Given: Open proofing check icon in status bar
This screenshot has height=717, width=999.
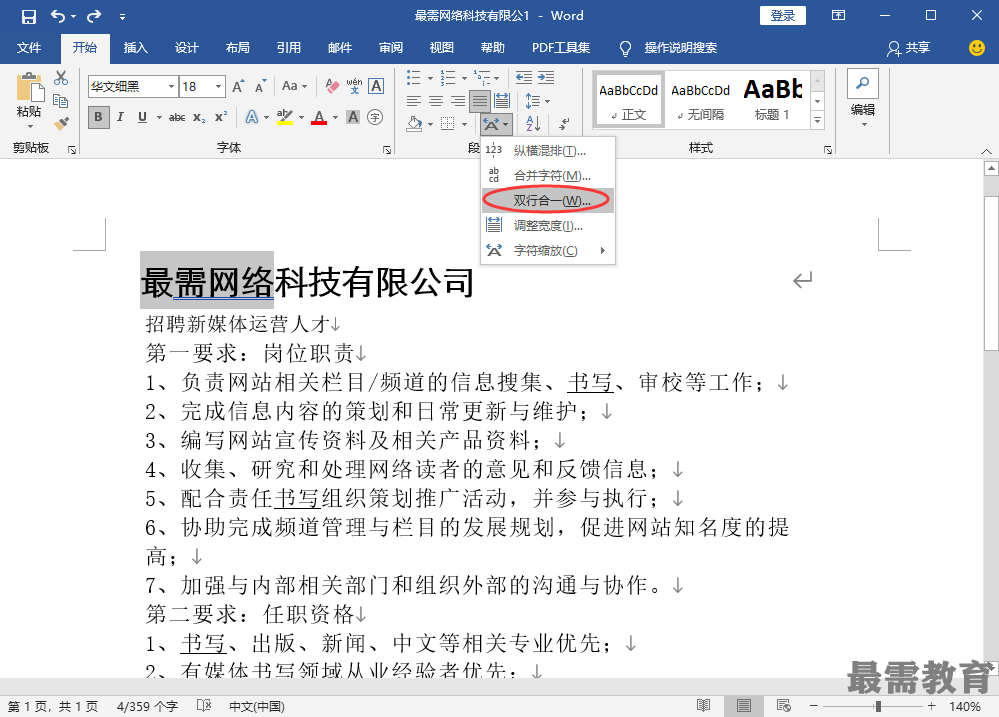Looking at the screenshot, I should click(204, 706).
